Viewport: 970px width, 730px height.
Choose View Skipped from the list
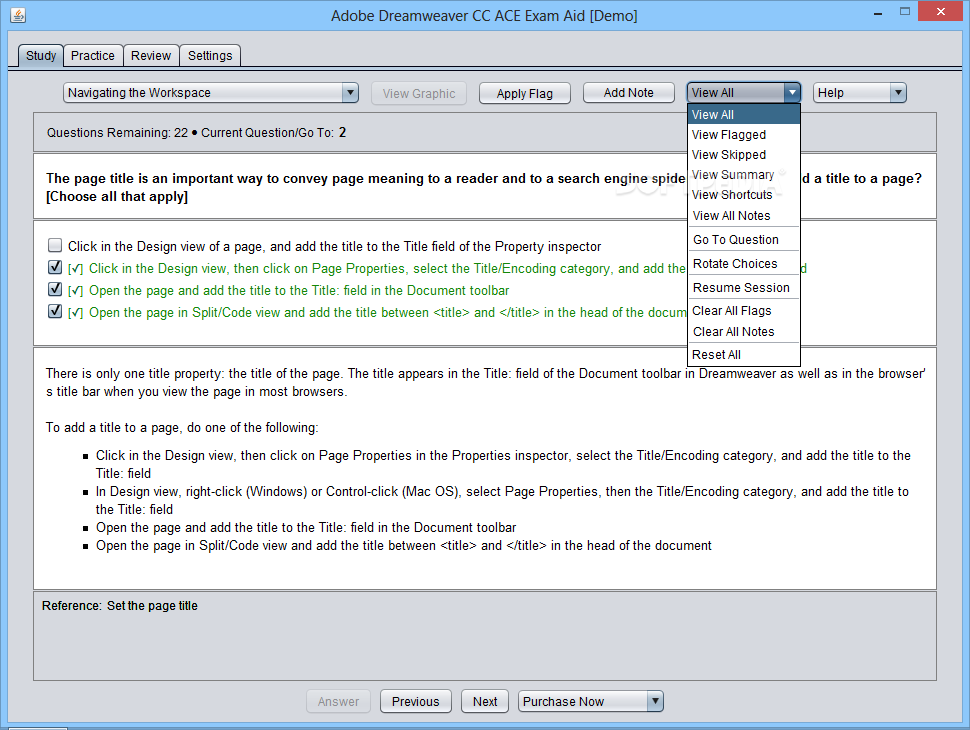point(744,155)
